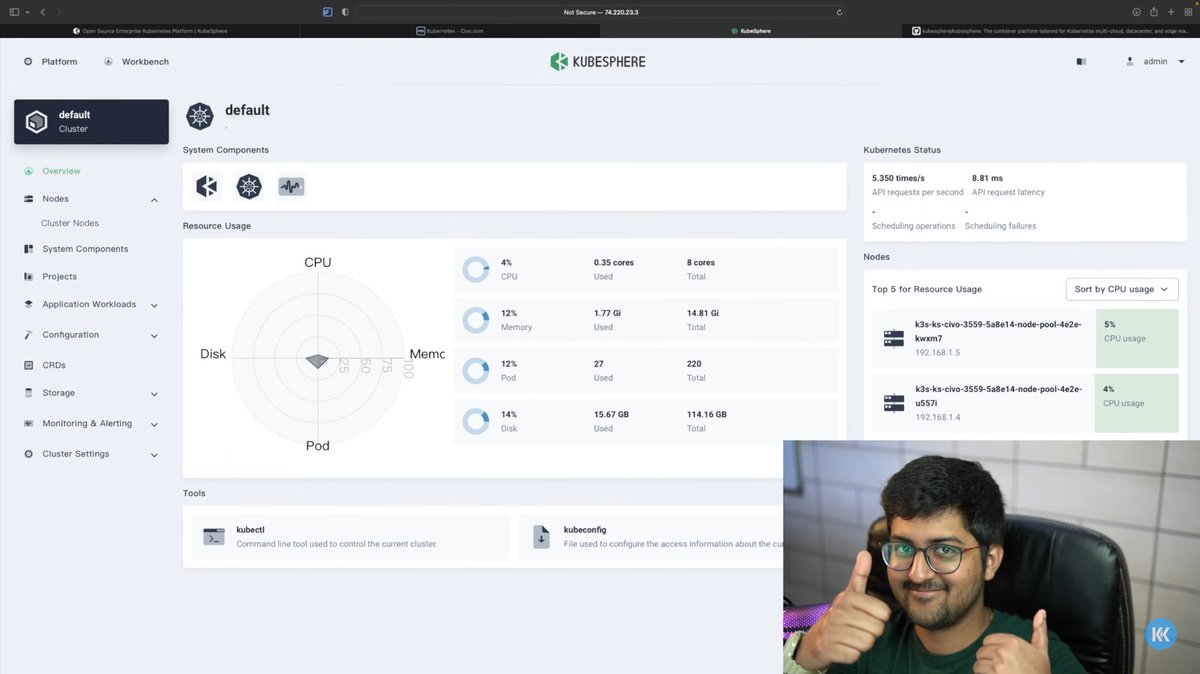Click the Safari address bar
The width and height of the screenshot is (1200, 674).
pyautogui.click(x=600, y=12)
